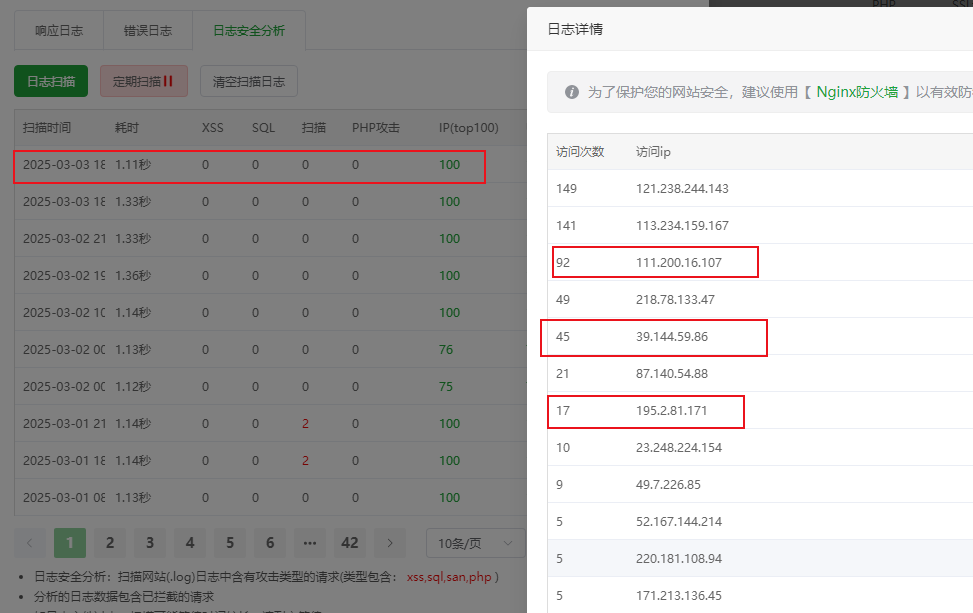Select IP 220.181.108.94
The image size is (973, 613).
tap(679, 558)
